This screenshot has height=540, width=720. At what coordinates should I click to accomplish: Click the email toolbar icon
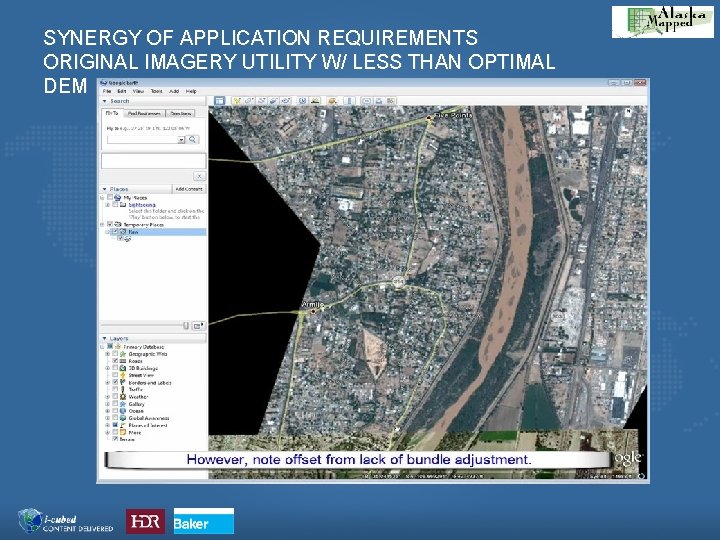(x=366, y=101)
